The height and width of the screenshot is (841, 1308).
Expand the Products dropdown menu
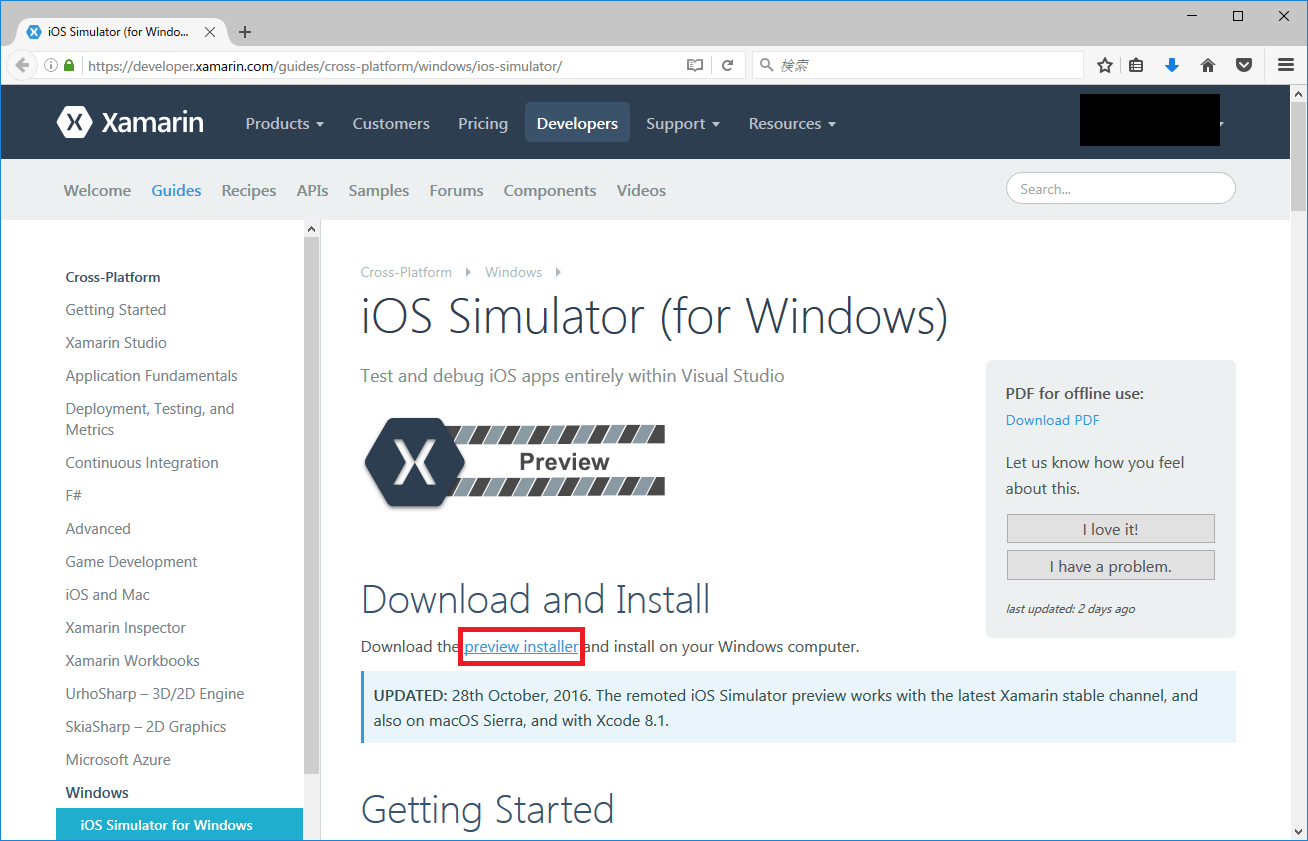(x=285, y=124)
